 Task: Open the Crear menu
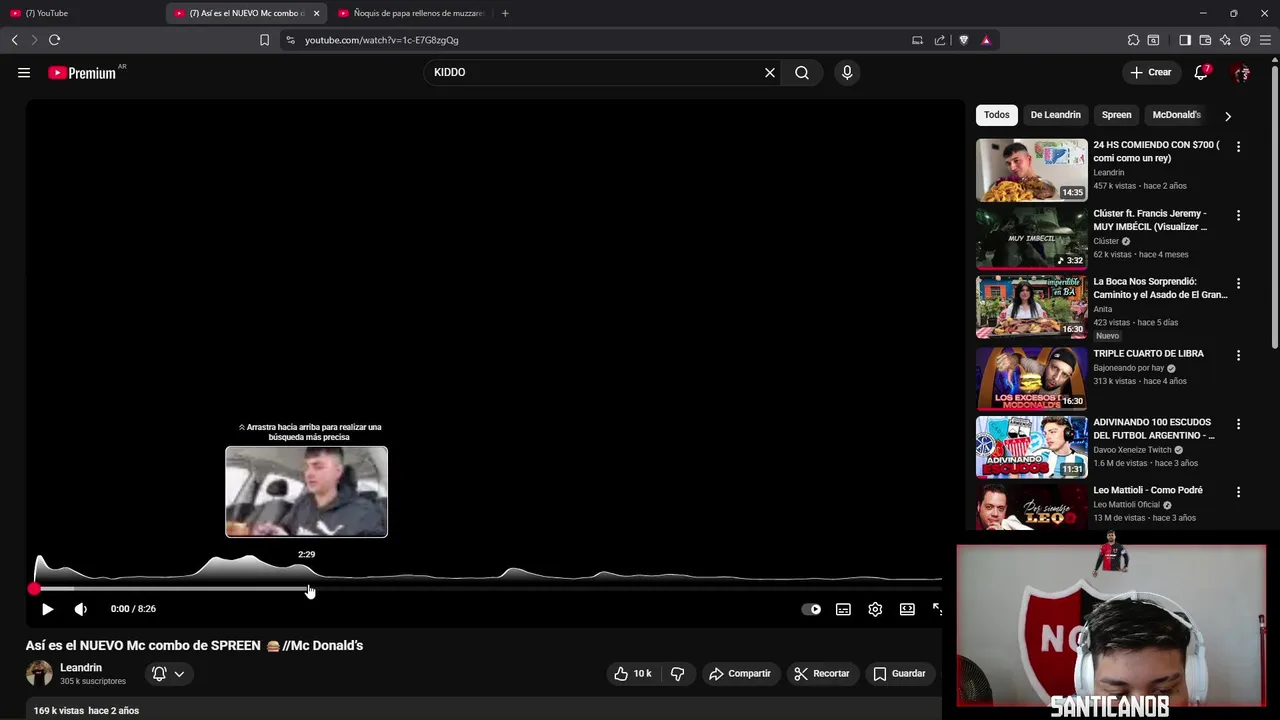(x=1151, y=72)
